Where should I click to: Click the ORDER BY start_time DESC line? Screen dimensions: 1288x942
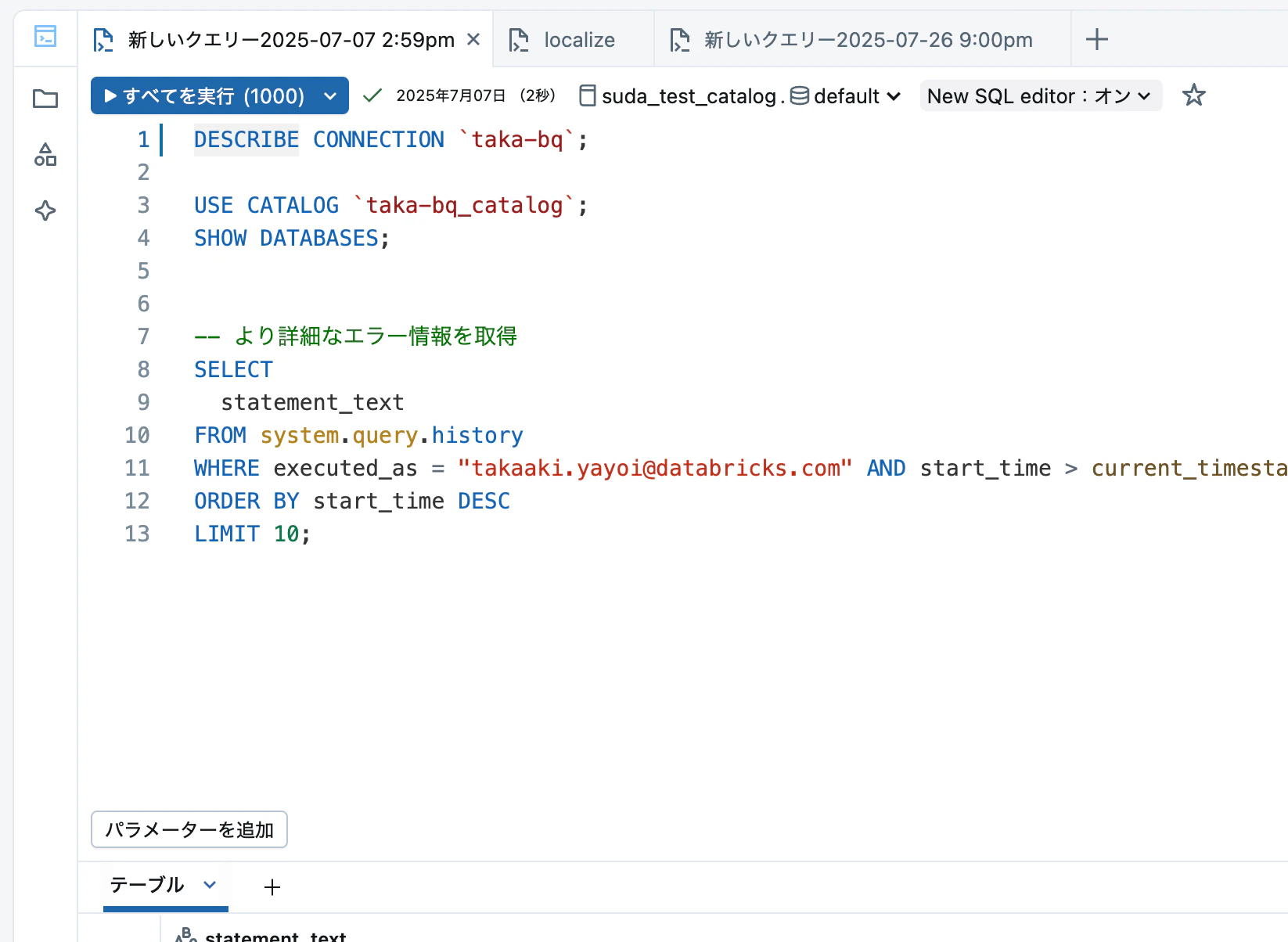coord(352,501)
